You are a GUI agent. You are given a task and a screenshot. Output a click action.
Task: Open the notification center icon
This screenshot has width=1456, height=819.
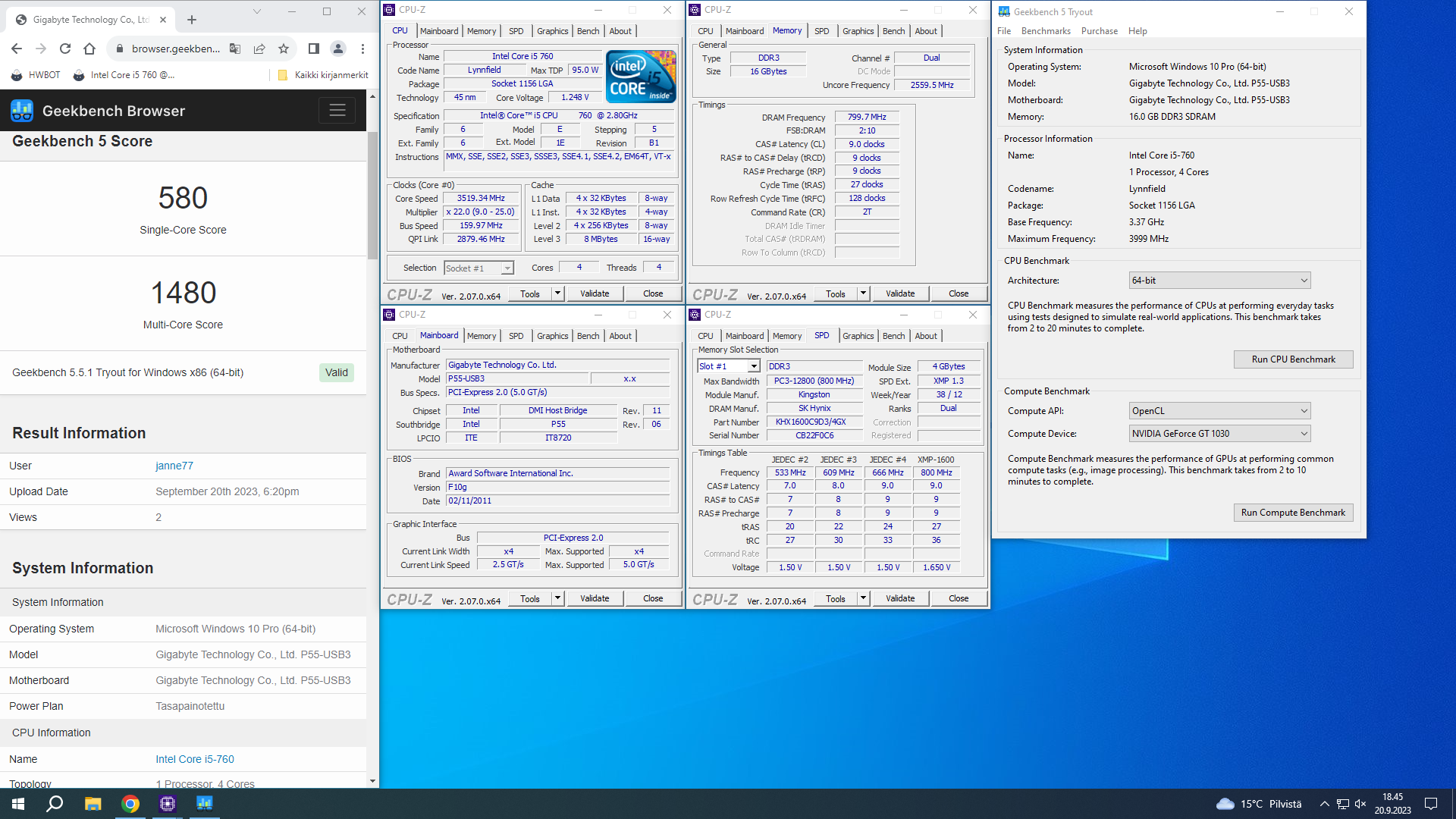(x=1431, y=804)
